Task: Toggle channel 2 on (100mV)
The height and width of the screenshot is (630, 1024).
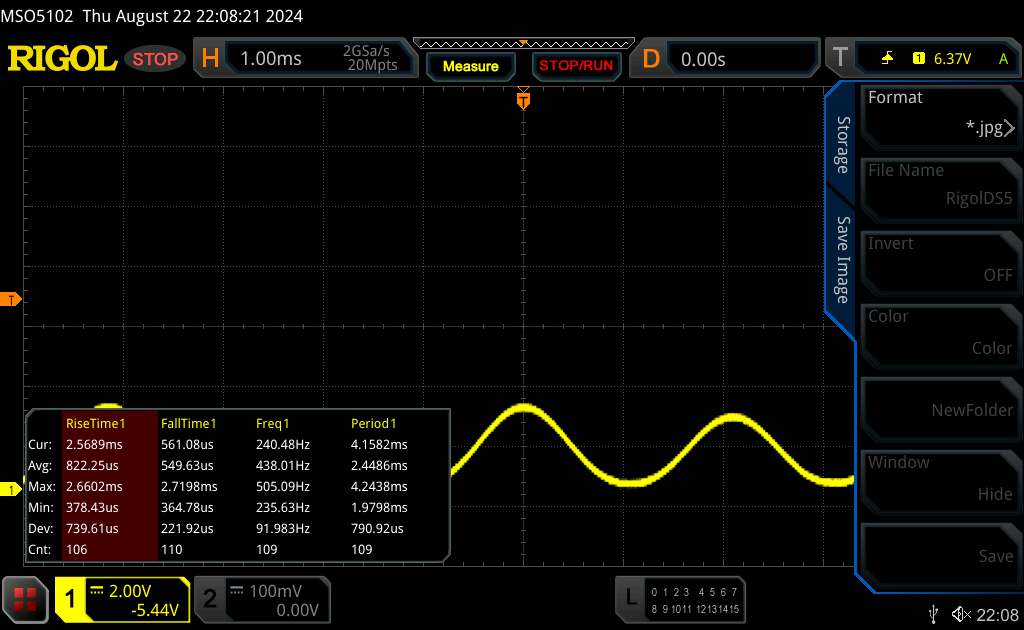Action: [x=258, y=599]
